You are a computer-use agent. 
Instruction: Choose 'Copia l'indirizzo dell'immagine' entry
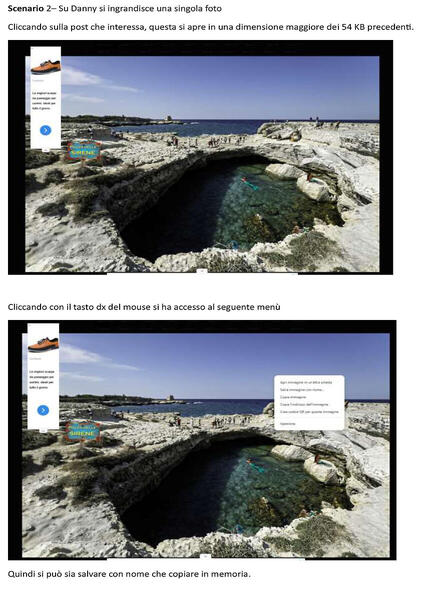304,404
